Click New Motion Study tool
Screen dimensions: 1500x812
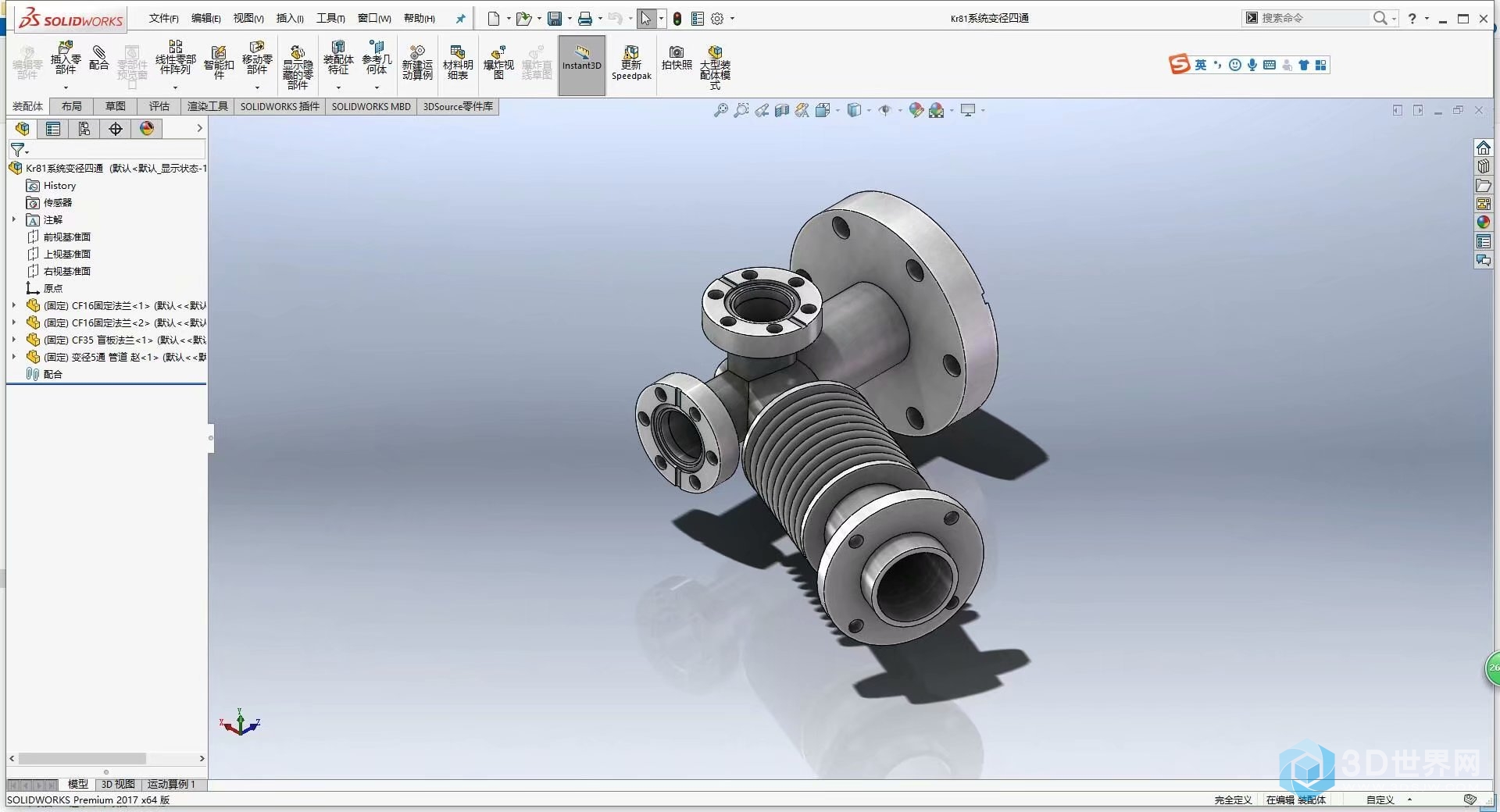pyautogui.click(x=417, y=62)
